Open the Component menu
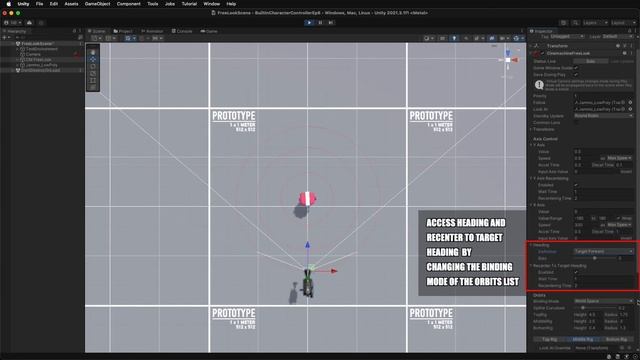 coord(129,4)
